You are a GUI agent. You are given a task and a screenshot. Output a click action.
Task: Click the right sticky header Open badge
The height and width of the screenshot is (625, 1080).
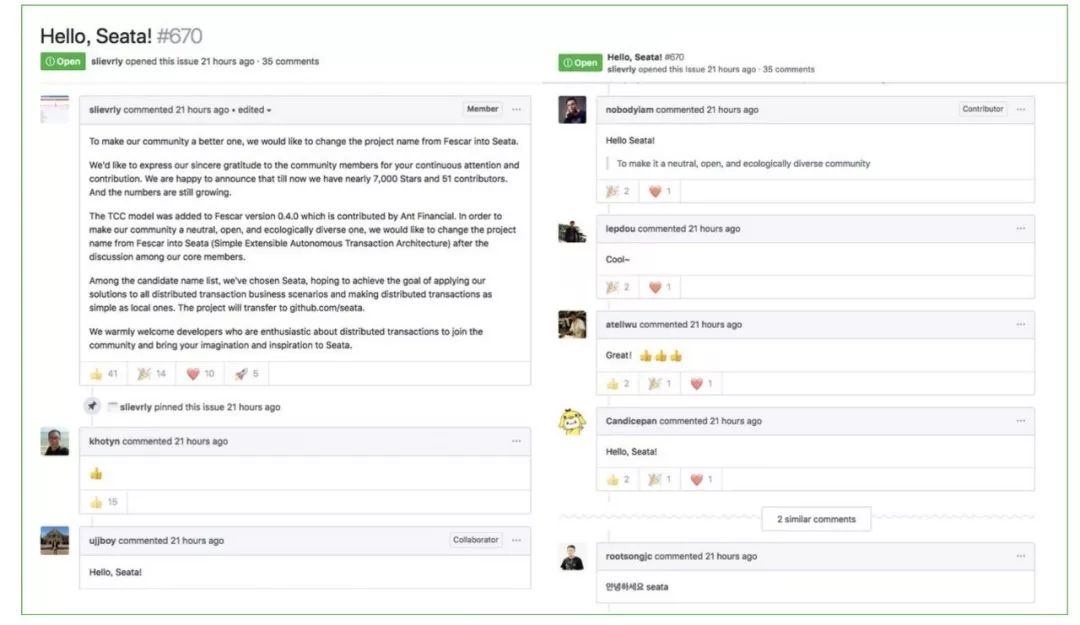580,63
